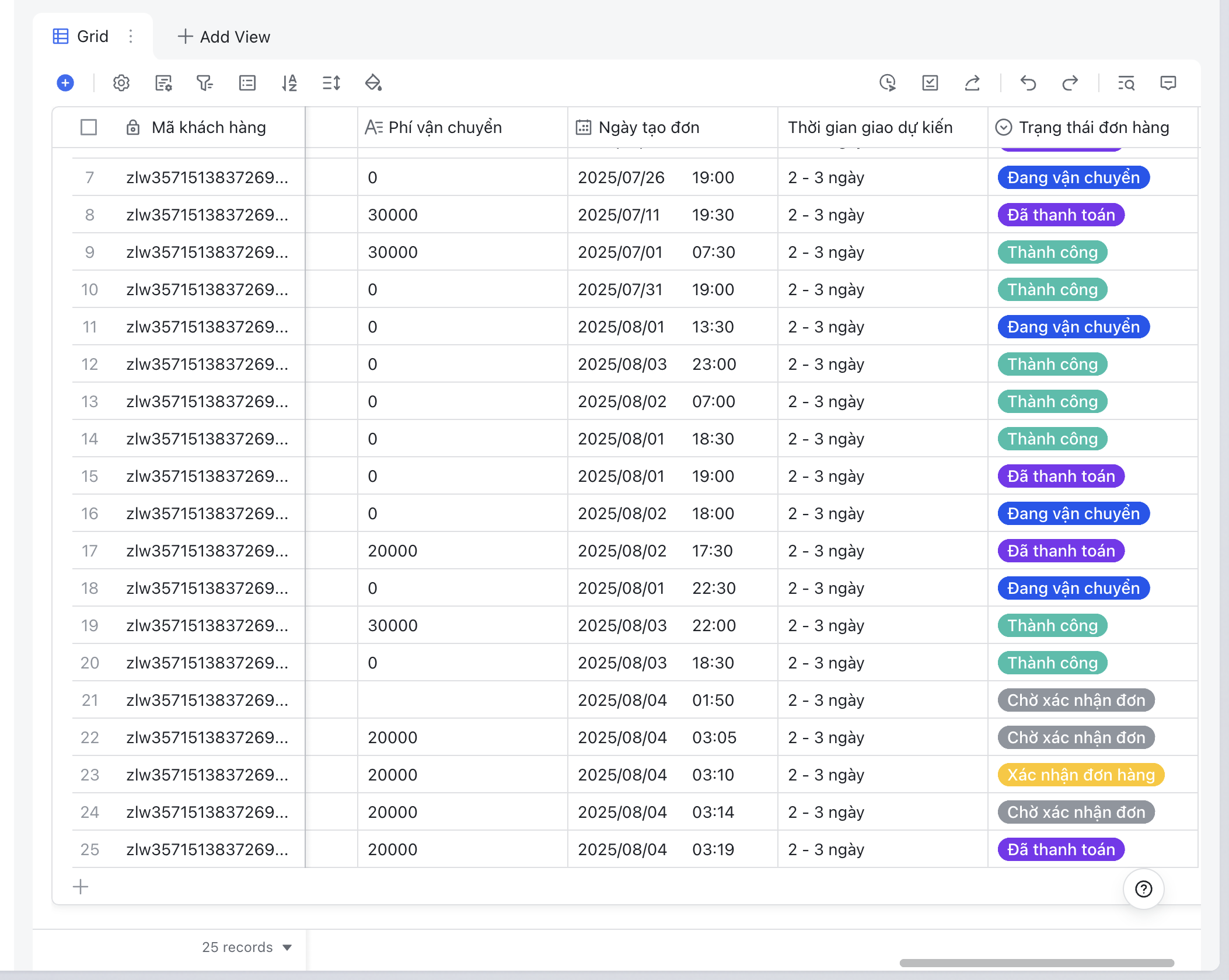1229x980 pixels.
Task: Adjust row height using the toolbar icon
Action: (x=331, y=83)
